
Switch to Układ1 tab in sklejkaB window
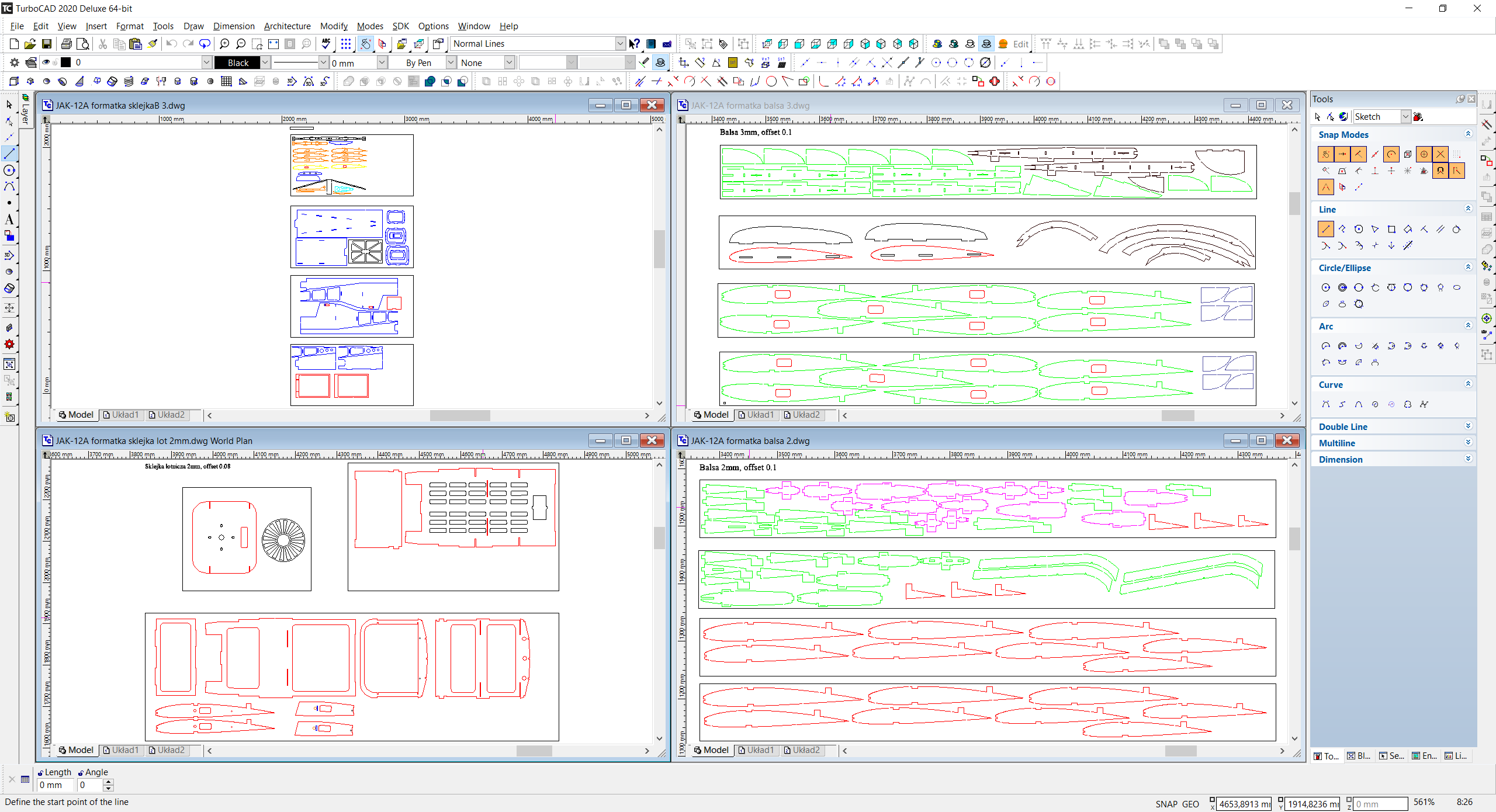121,415
